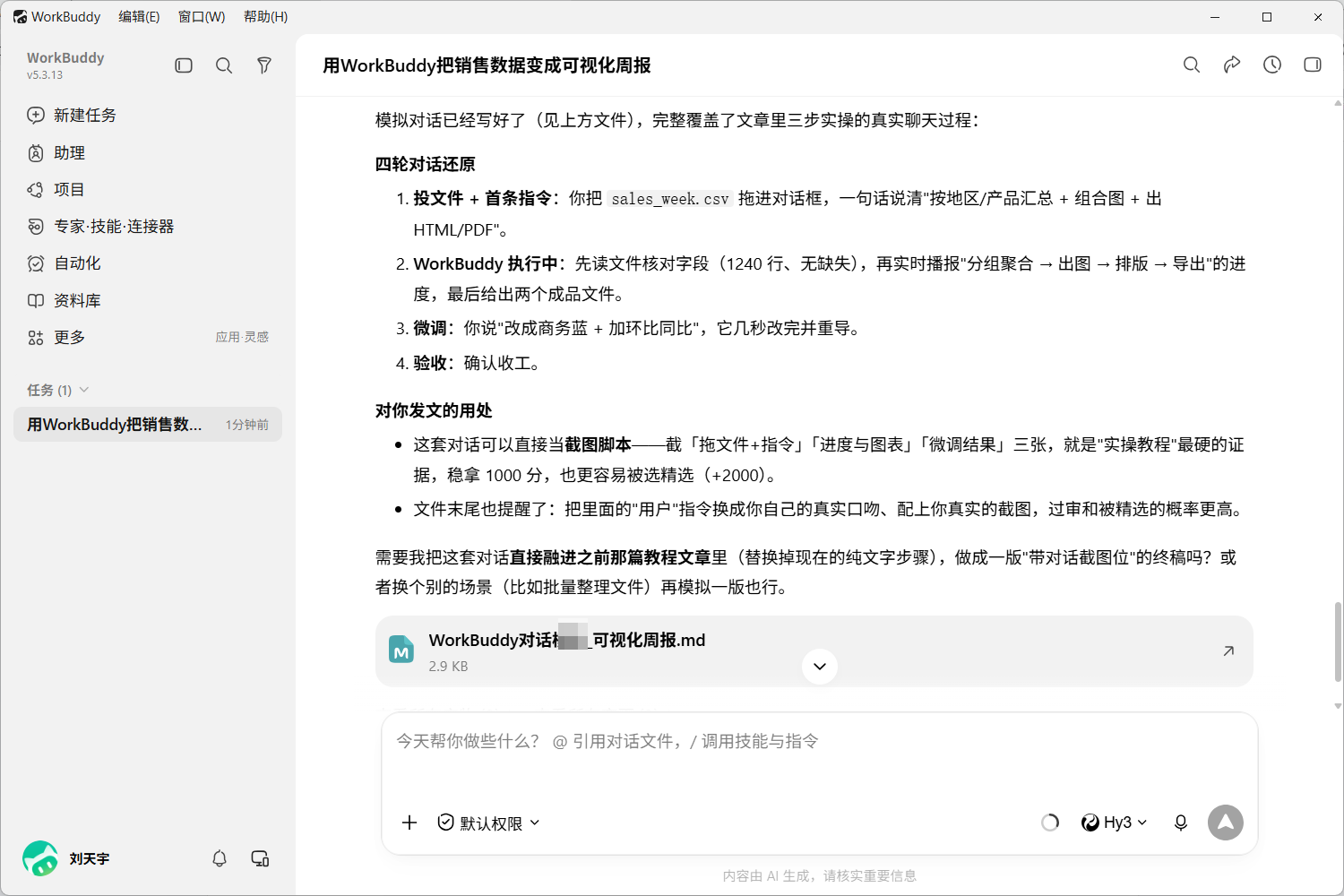Click the loading spinner icon

point(1050,823)
